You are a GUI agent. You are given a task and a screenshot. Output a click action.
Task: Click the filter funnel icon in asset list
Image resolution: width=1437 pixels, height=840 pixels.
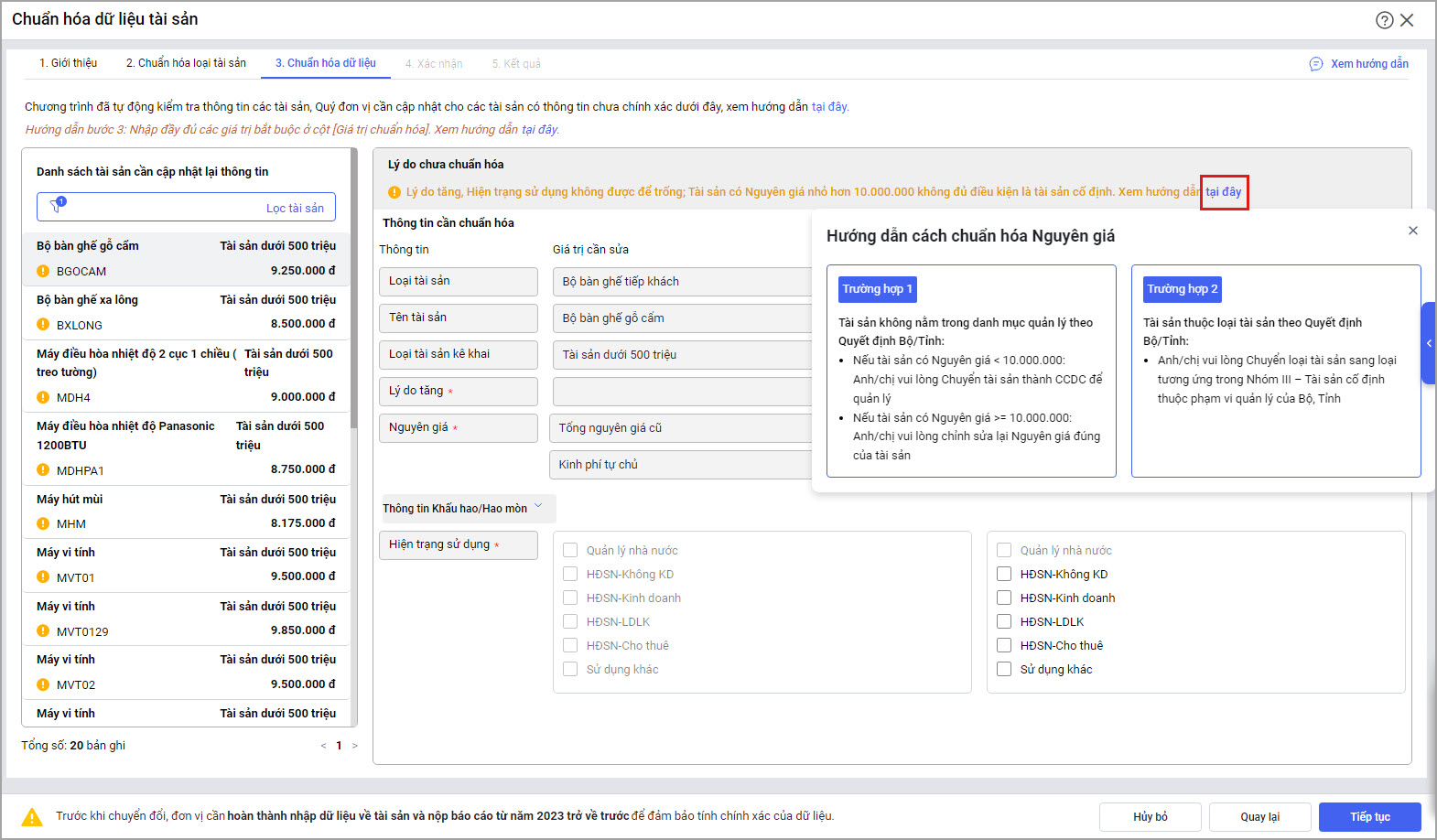coord(58,206)
